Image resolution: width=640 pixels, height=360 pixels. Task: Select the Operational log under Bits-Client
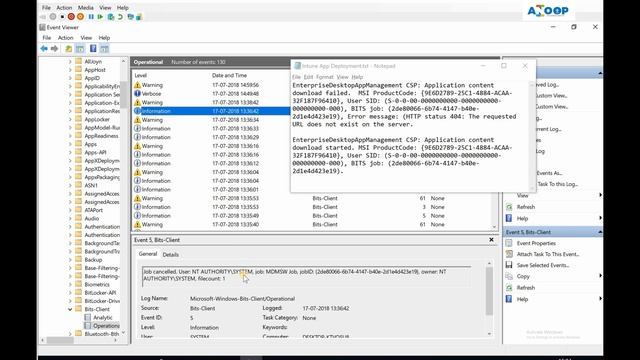(106, 326)
